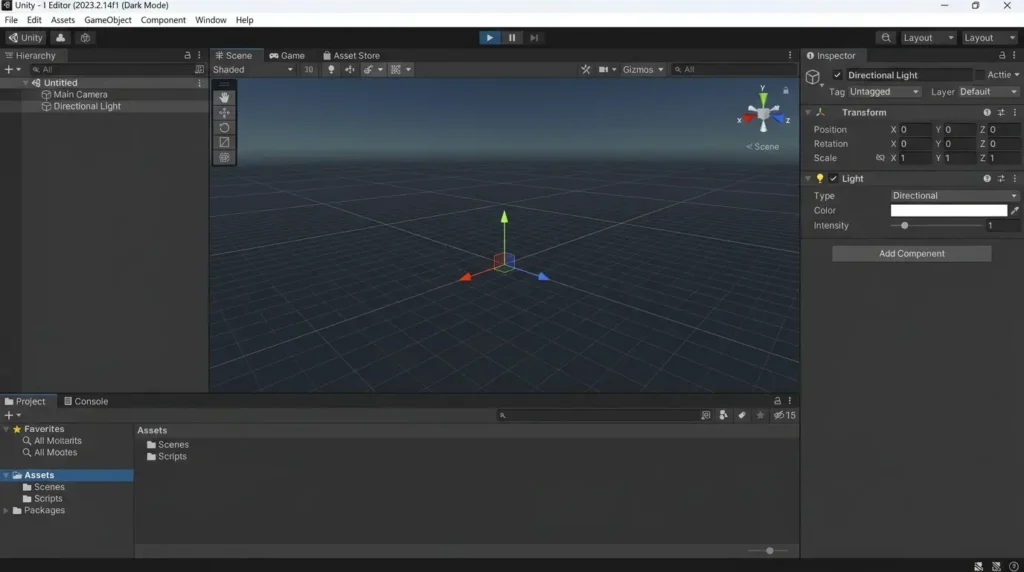1024x572 pixels.
Task: Select the Transform tool in scene toolbar
Action: click(224, 157)
